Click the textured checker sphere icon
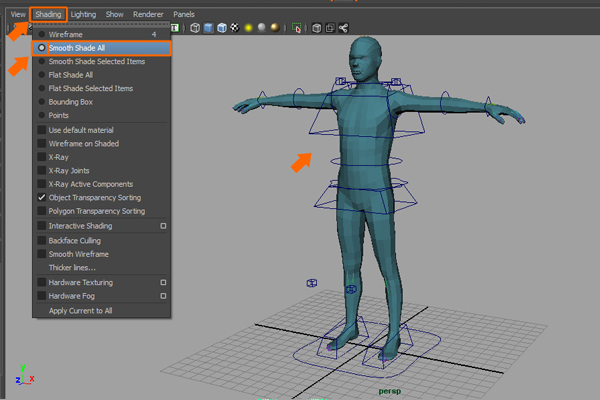This screenshot has width=600, height=400. 235,28
